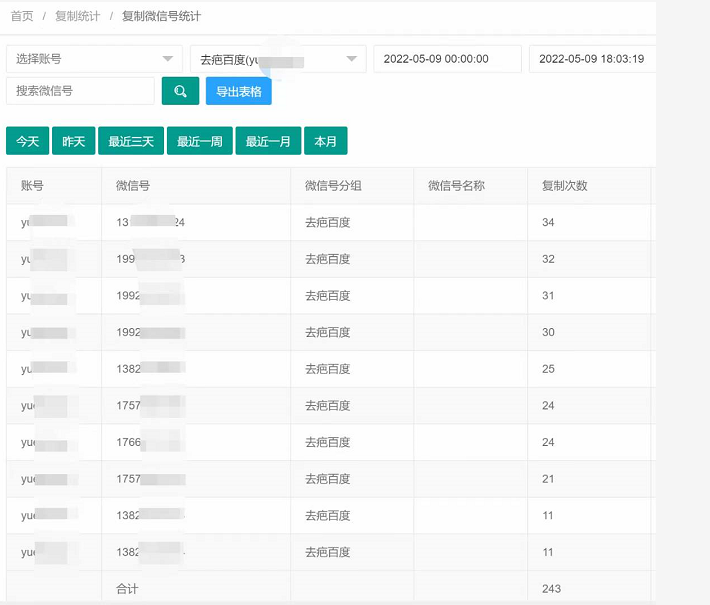Click the green search magnifier button
This screenshot has width=710, height=605.
click(x=180, y=91)
